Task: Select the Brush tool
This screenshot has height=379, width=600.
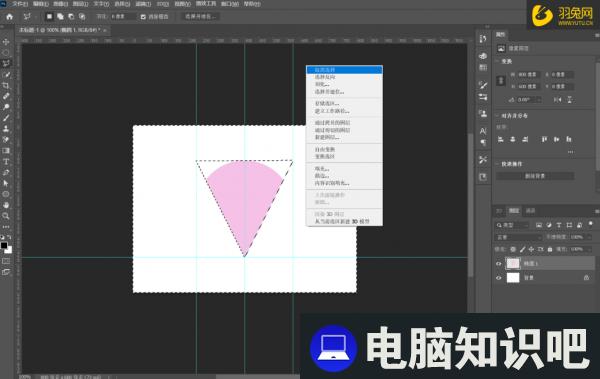Action: pos(6,118)
